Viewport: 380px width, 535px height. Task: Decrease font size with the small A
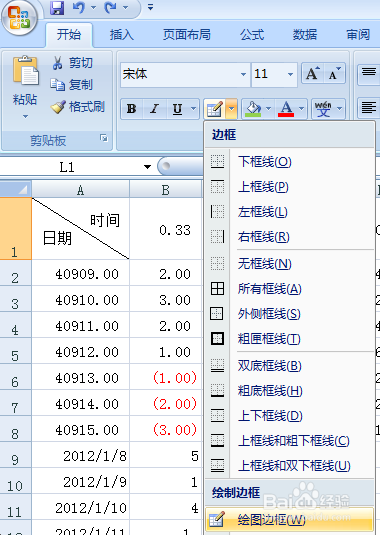point(334,73)
